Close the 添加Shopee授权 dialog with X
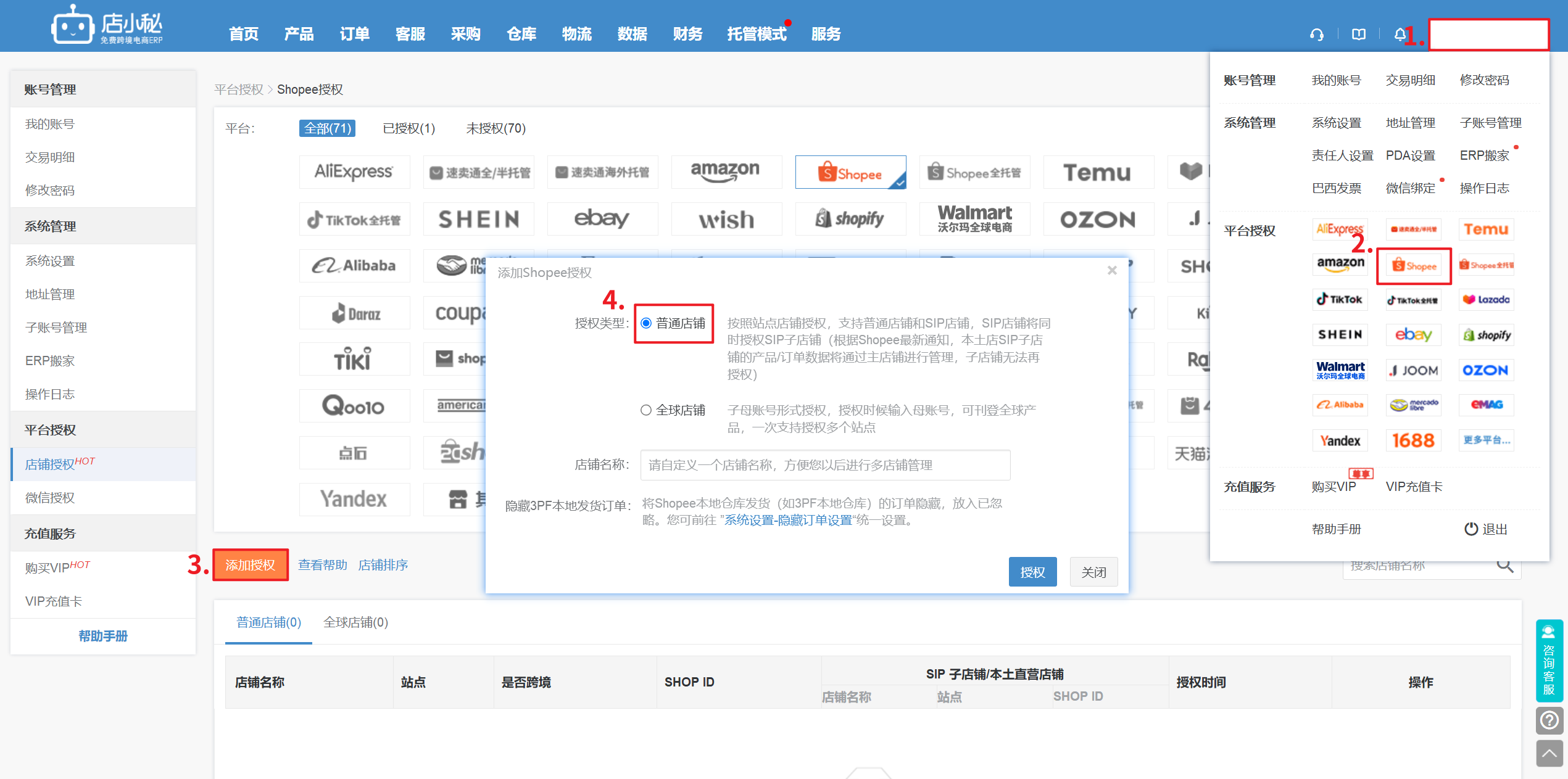 pyautogui.click(x=1112, y=271)
